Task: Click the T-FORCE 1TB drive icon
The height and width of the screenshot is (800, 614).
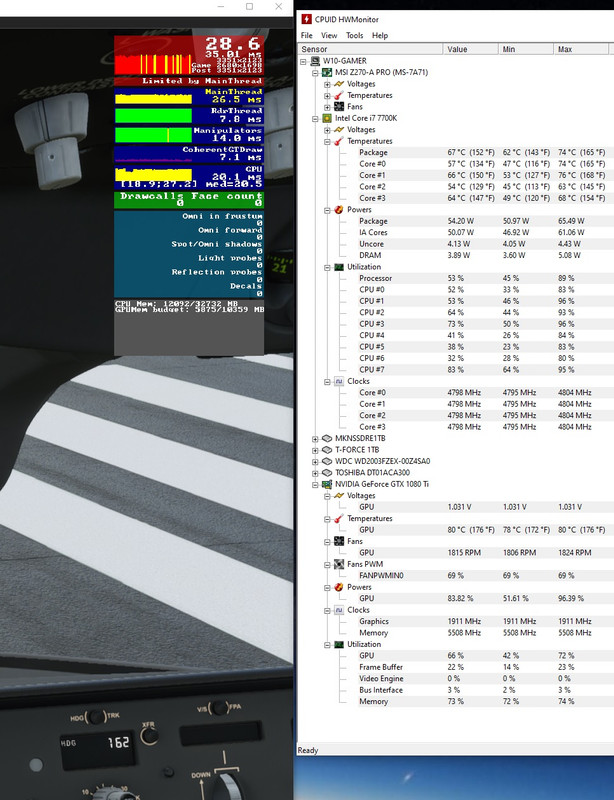Action: pos(327,450)
